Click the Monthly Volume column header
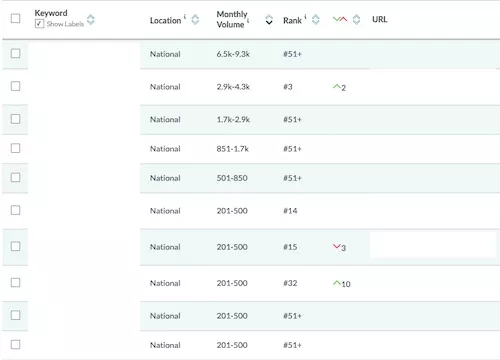The image size is (500, 360). (232, 19)
